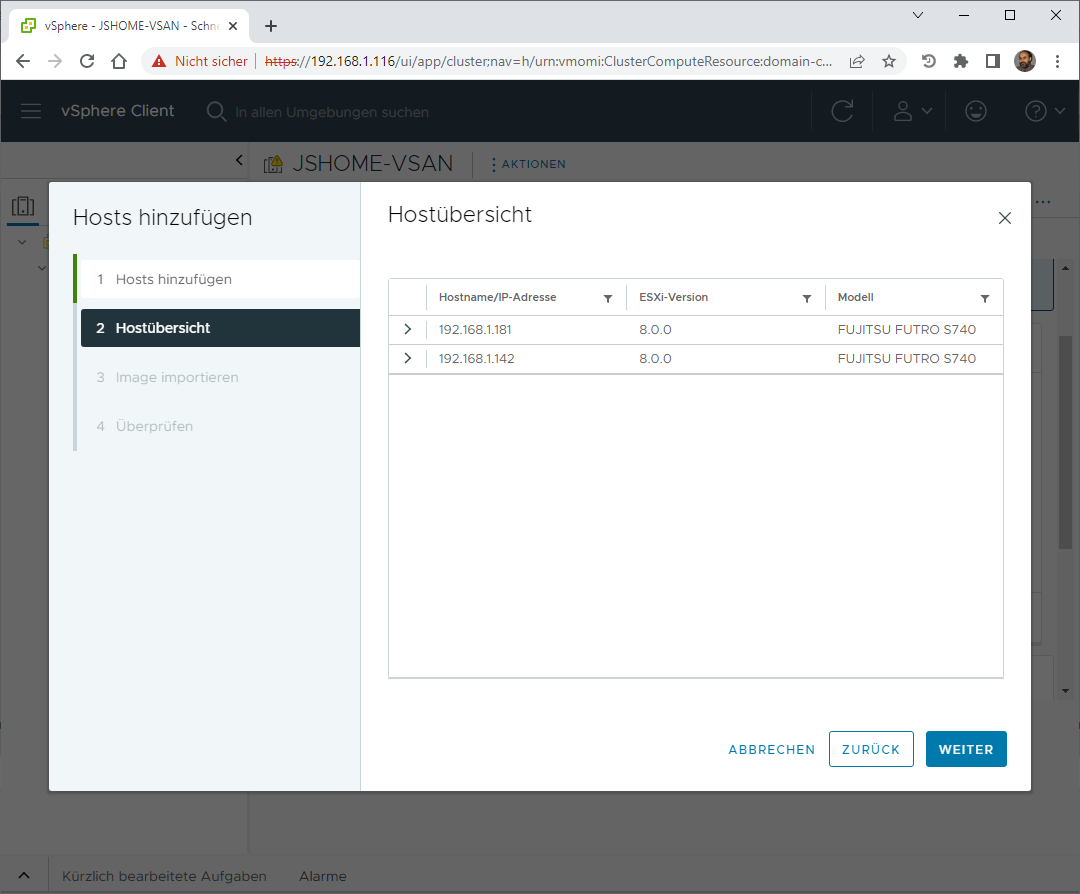Select the Hostübersicht wizard step
The width and height of the screenshot is (1080, 894).
pos(162,328)
